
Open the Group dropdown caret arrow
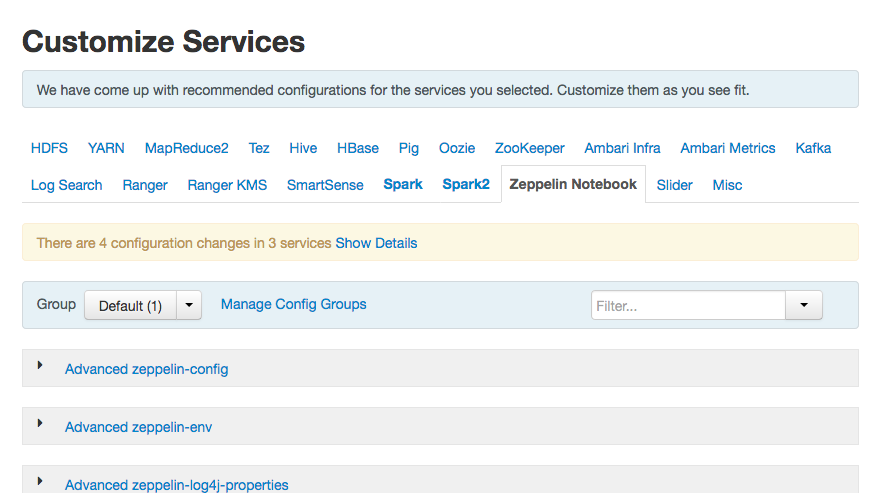click(189, 306)
